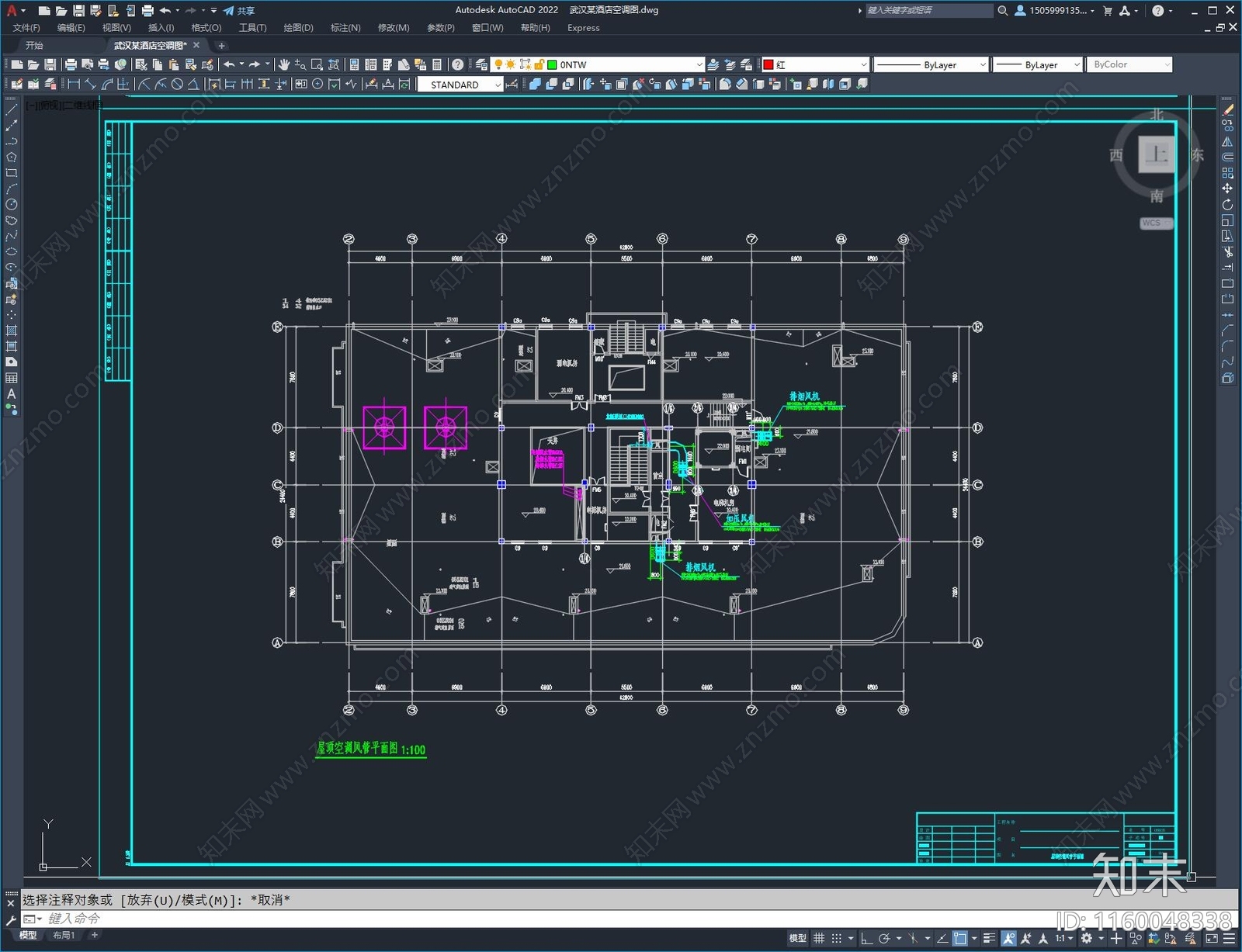
Task: Open the ByLayer linetype dropdown
Action: [x=931, y=64]
